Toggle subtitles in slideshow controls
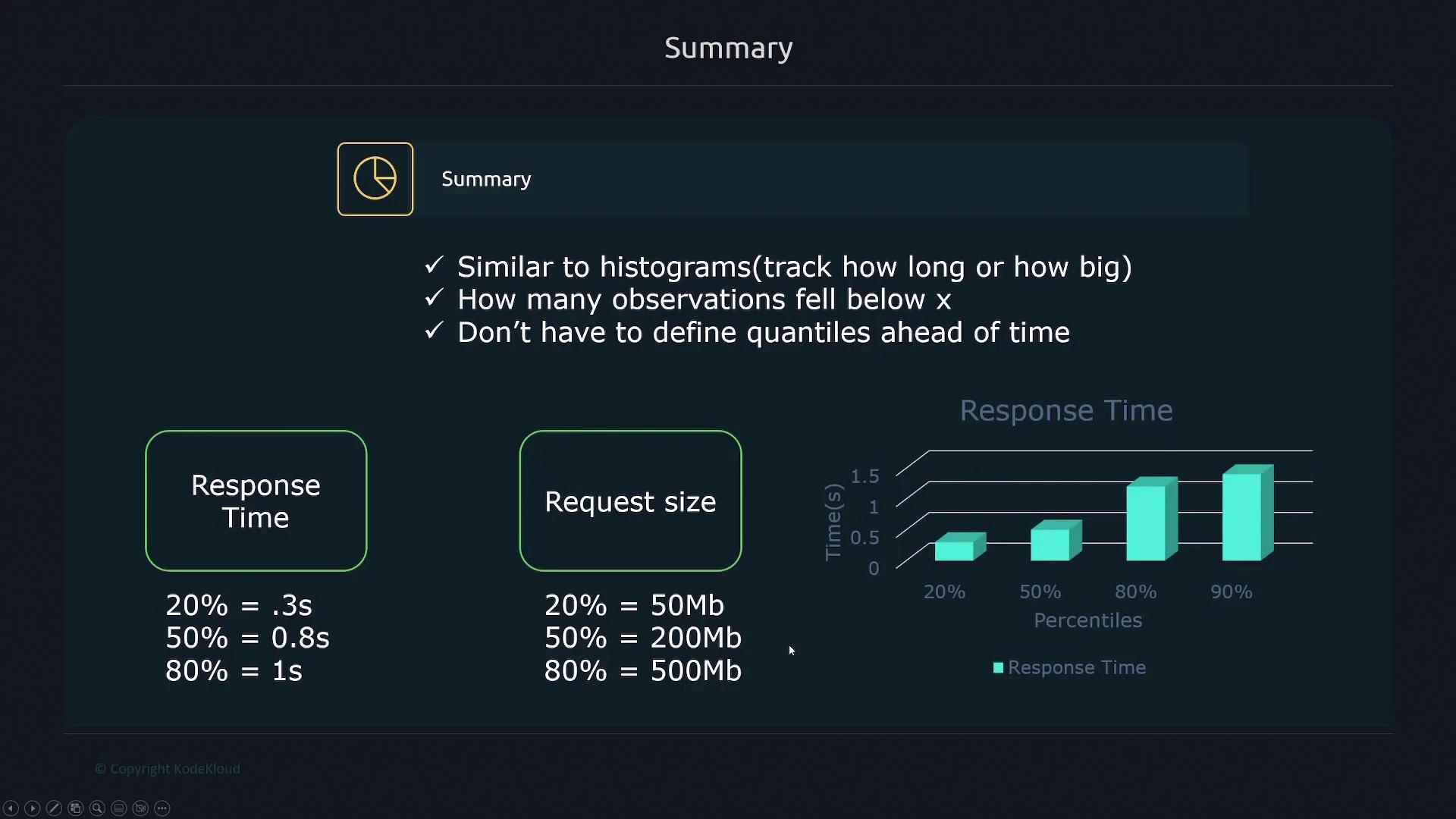 pos(119,808)
